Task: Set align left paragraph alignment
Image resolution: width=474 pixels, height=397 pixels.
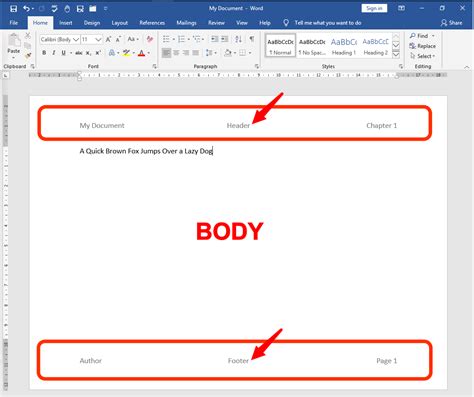Action: [x=166, y=53]
